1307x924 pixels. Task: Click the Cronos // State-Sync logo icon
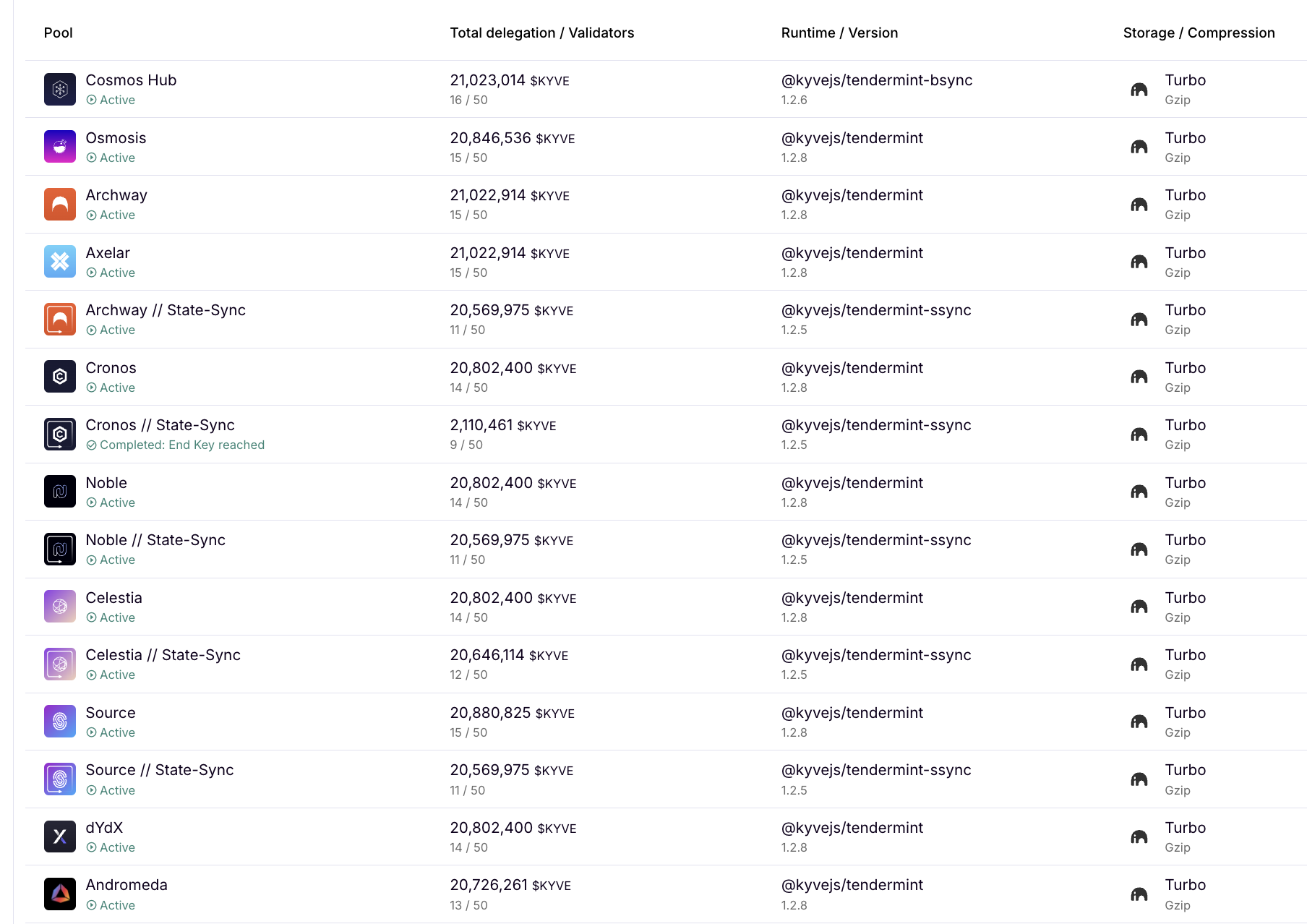(60, 435)
